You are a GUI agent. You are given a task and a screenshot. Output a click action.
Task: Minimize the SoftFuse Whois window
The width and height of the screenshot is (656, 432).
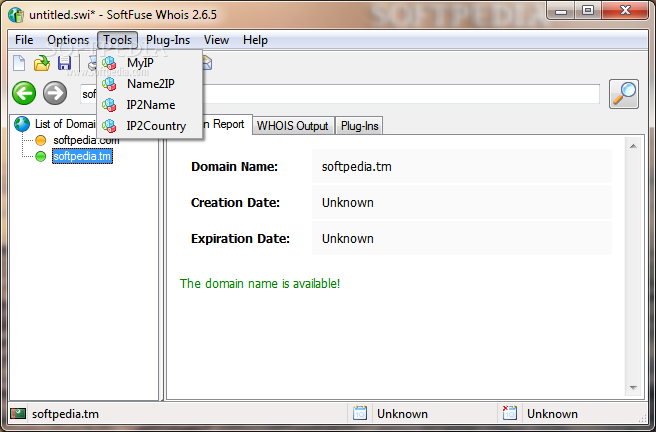click(x=561, y=11)
